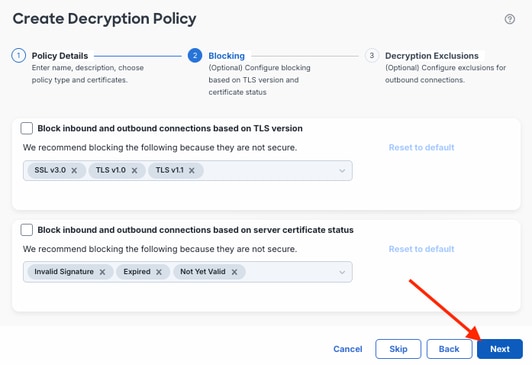Select the Expired chip label
Viewport: 532px width, 365px height.
click(137, 271)
